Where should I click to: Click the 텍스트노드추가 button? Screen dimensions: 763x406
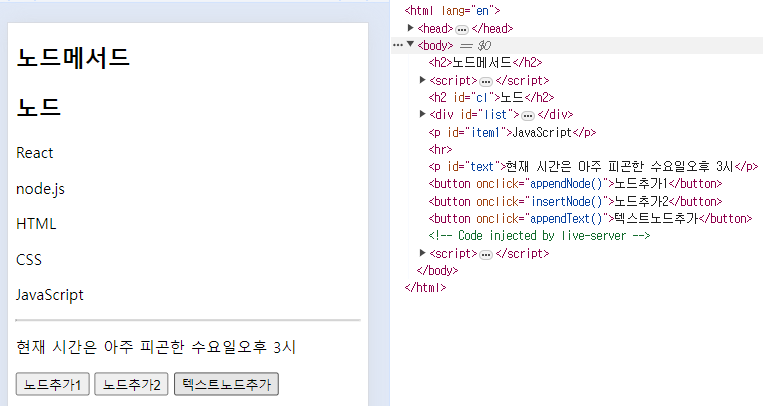(226, 384)
